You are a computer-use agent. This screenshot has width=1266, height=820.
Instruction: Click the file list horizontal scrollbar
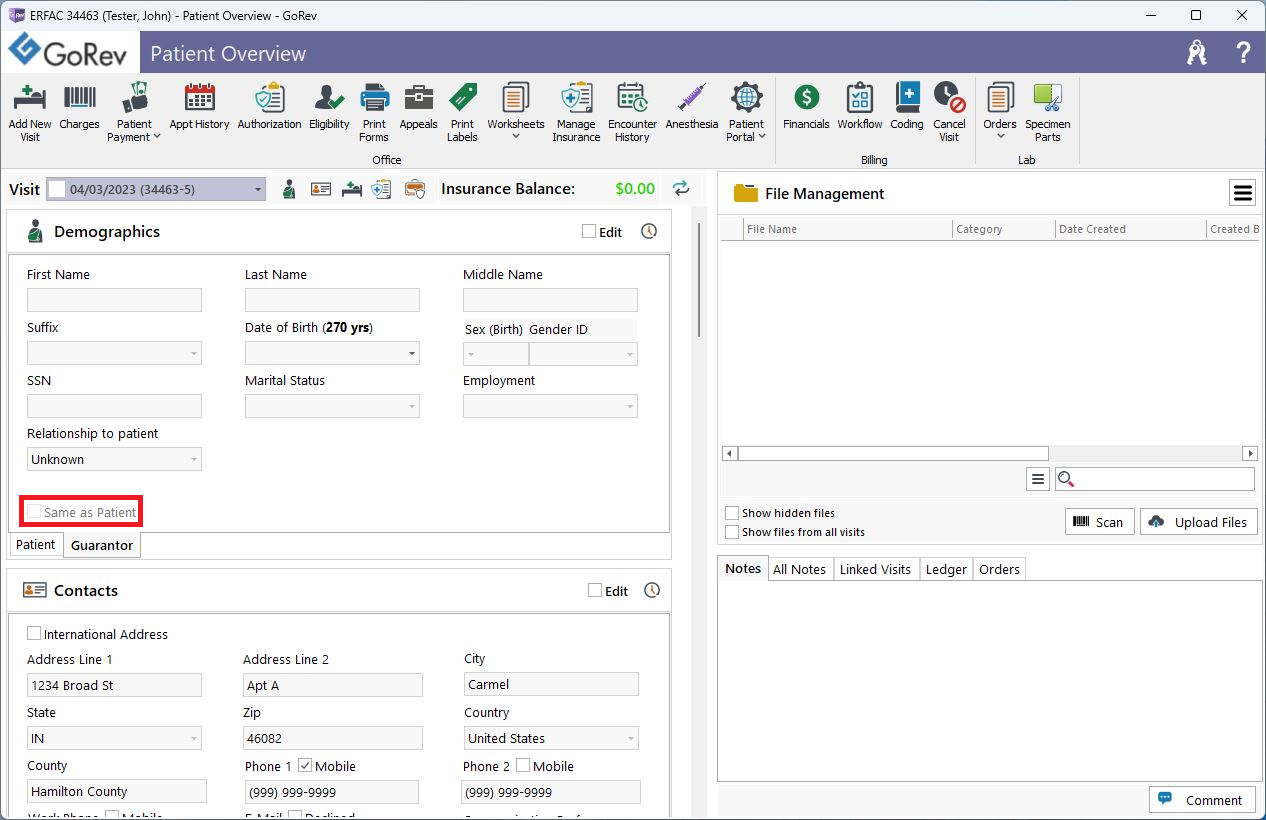pyautogui.click(x=893, y=453)
